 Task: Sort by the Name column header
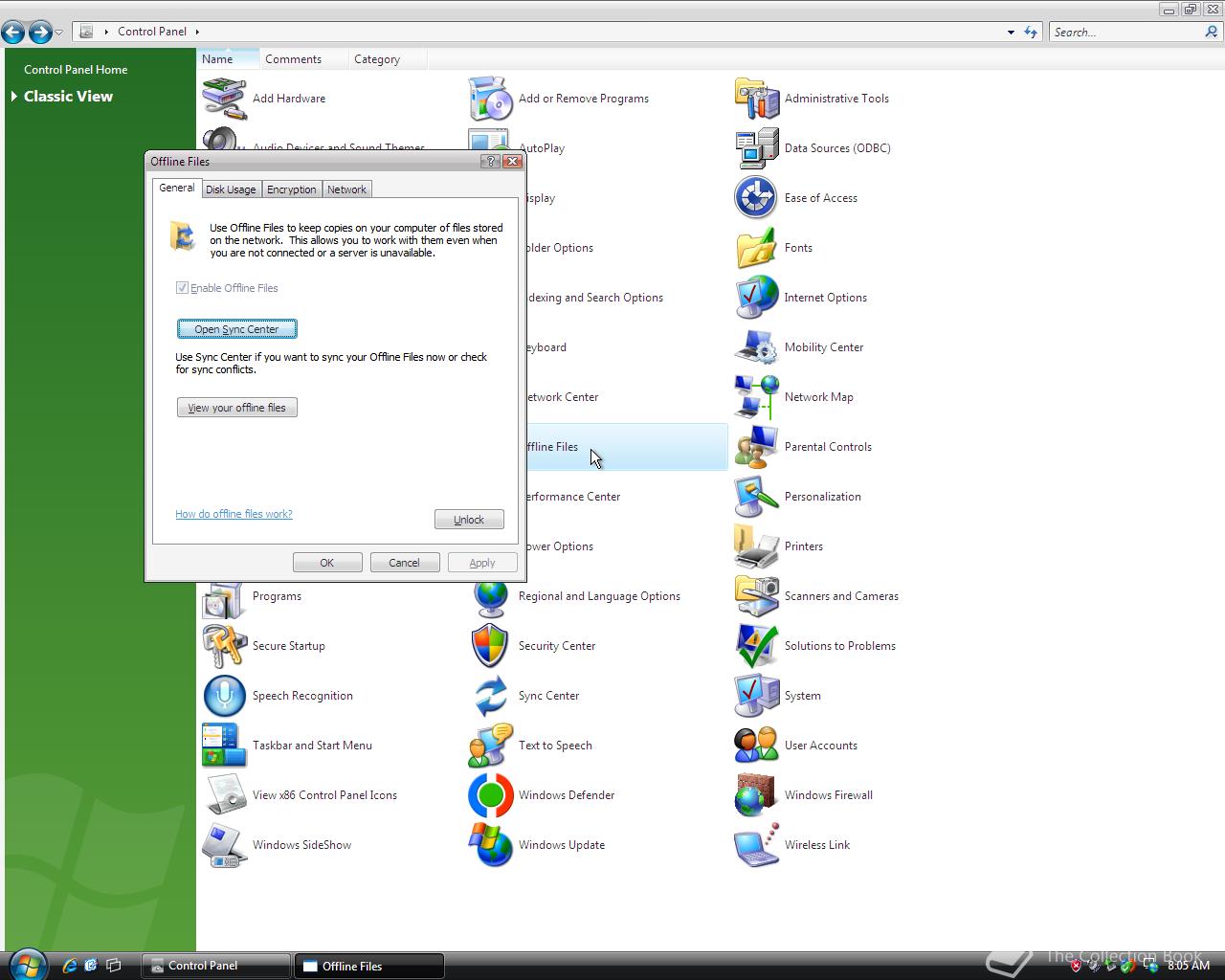(228, 59)
